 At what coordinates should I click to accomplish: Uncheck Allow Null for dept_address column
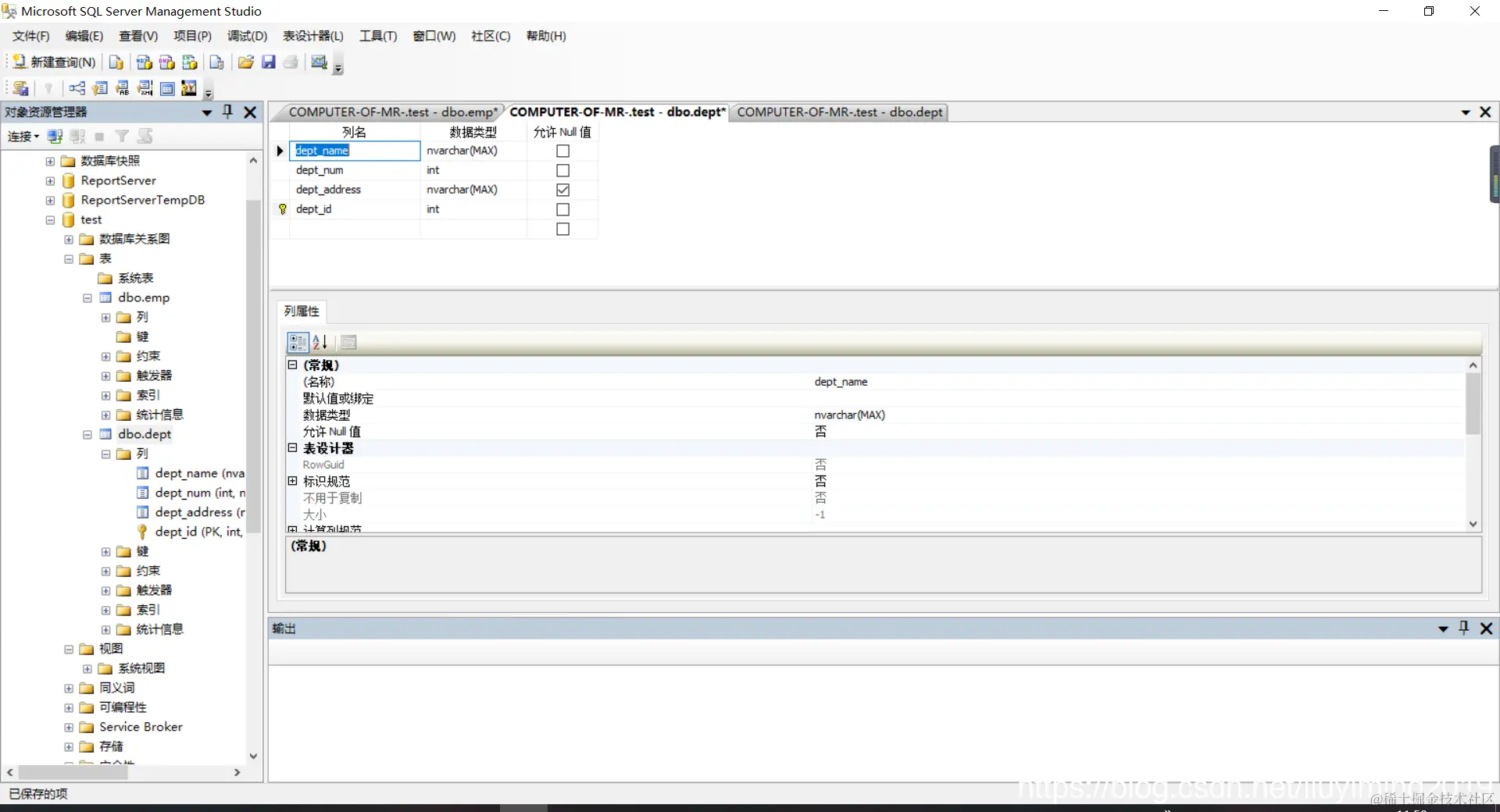(562, 190)
